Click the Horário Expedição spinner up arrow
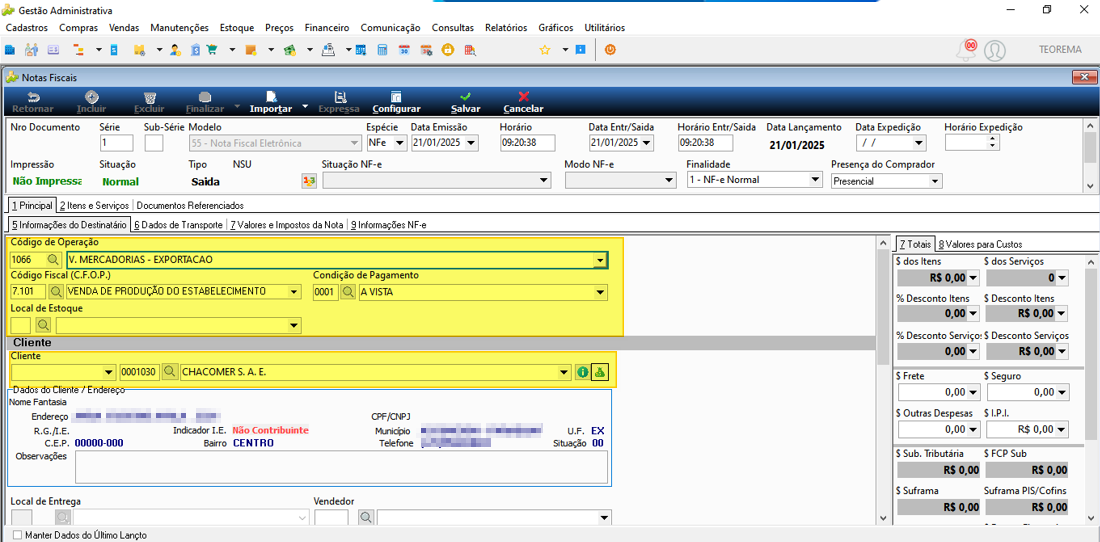 [991, 139]
